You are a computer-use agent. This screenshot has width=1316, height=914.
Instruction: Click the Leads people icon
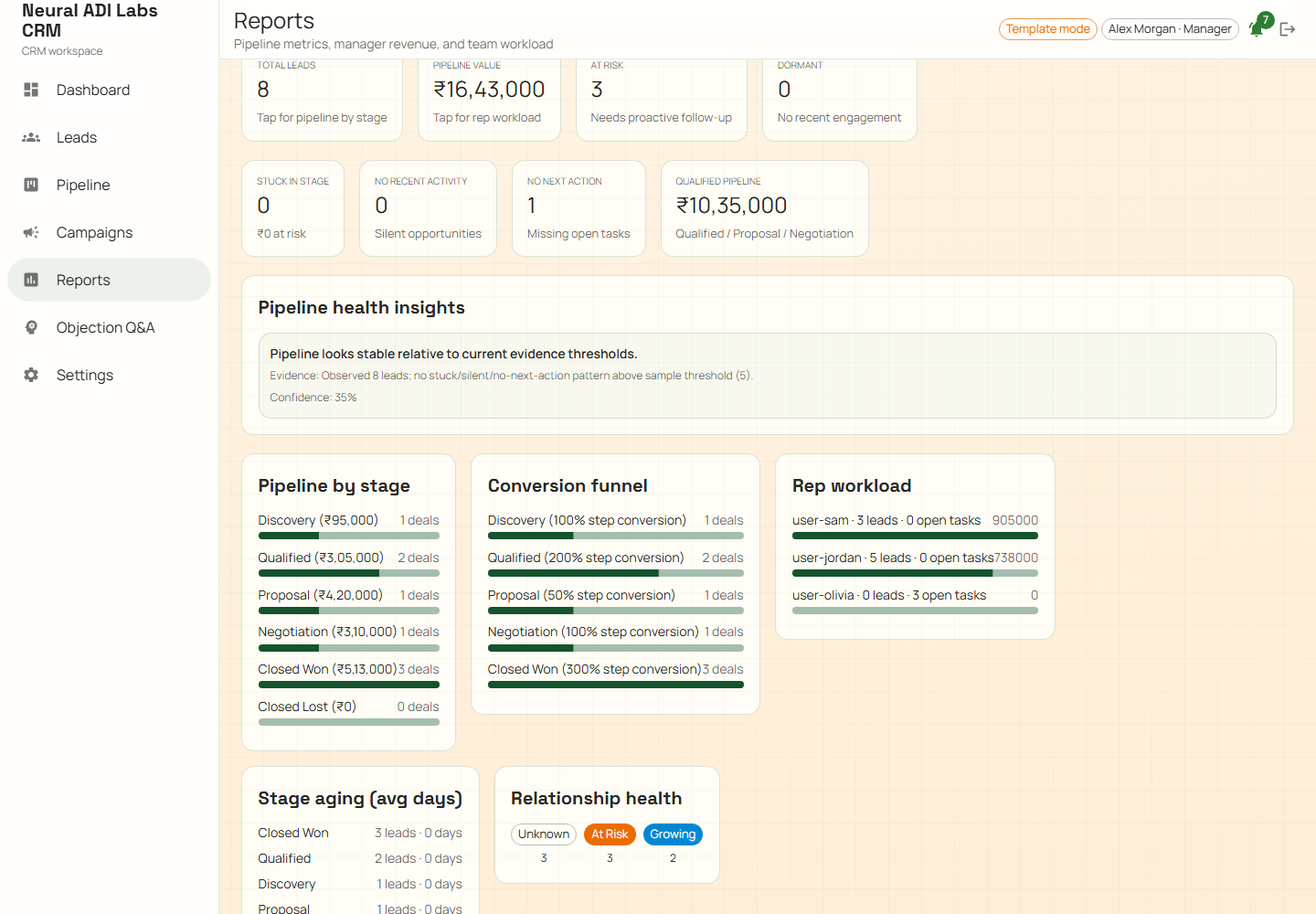(31, 137)
